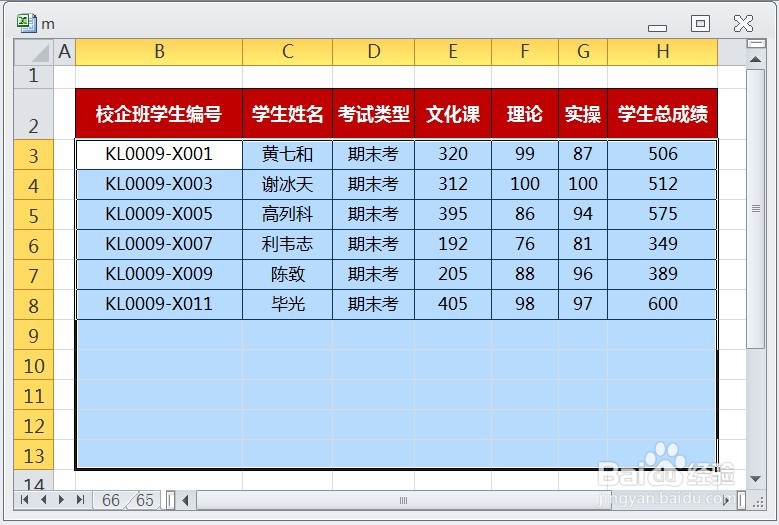Select column B header
The width and height of the screenshot is (779, 525).
pos(159,52)
